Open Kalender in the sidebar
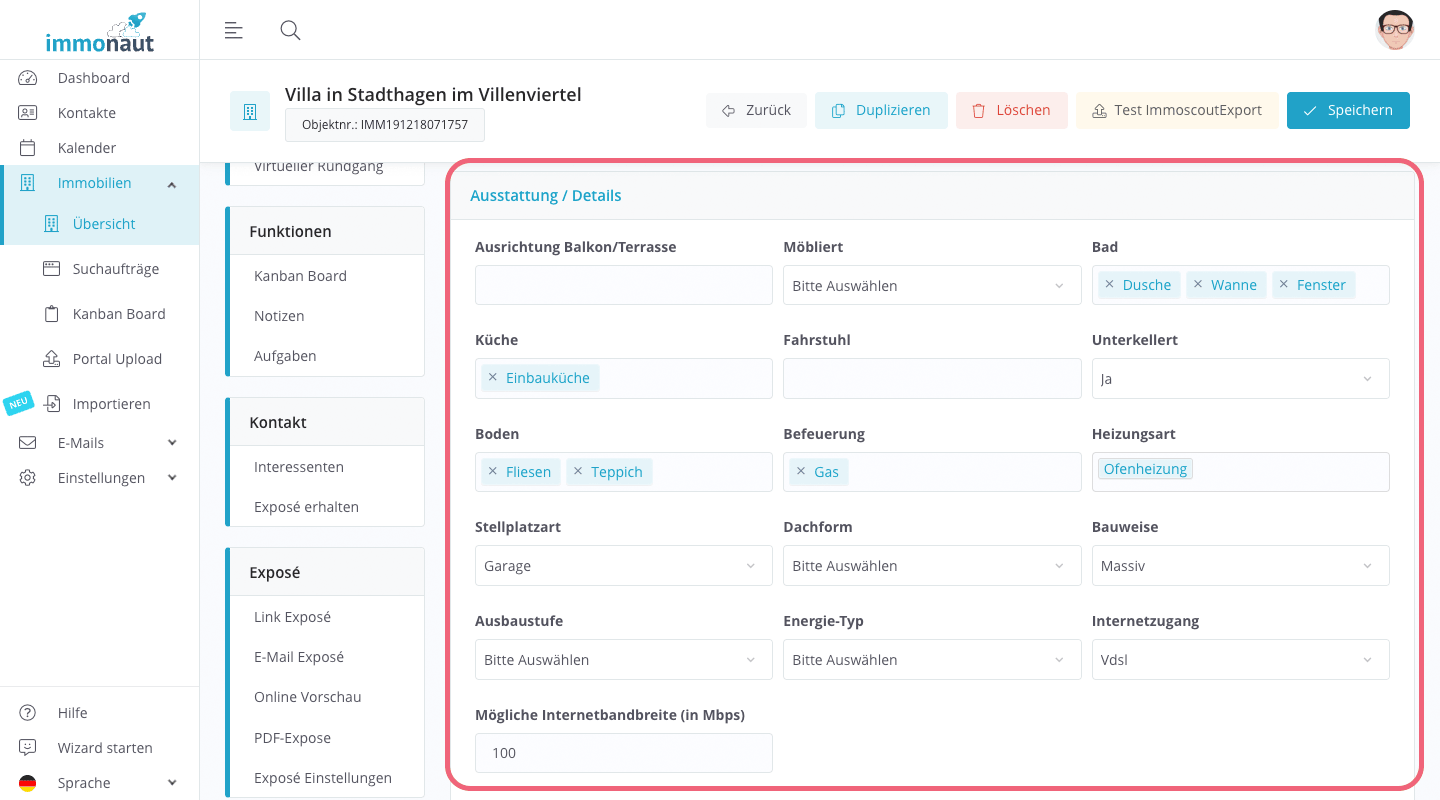1440x800 pixels. pyautogui.click(x=86, y=148)
